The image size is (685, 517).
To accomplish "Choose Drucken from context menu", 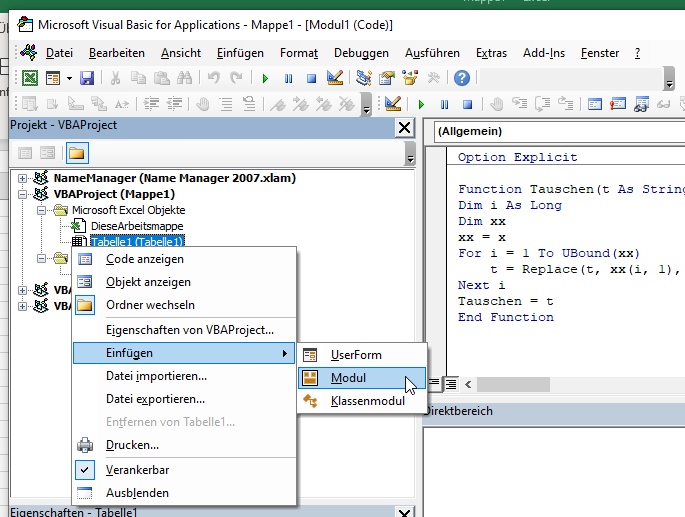I will pyautogui.click(x=184, y=445).
